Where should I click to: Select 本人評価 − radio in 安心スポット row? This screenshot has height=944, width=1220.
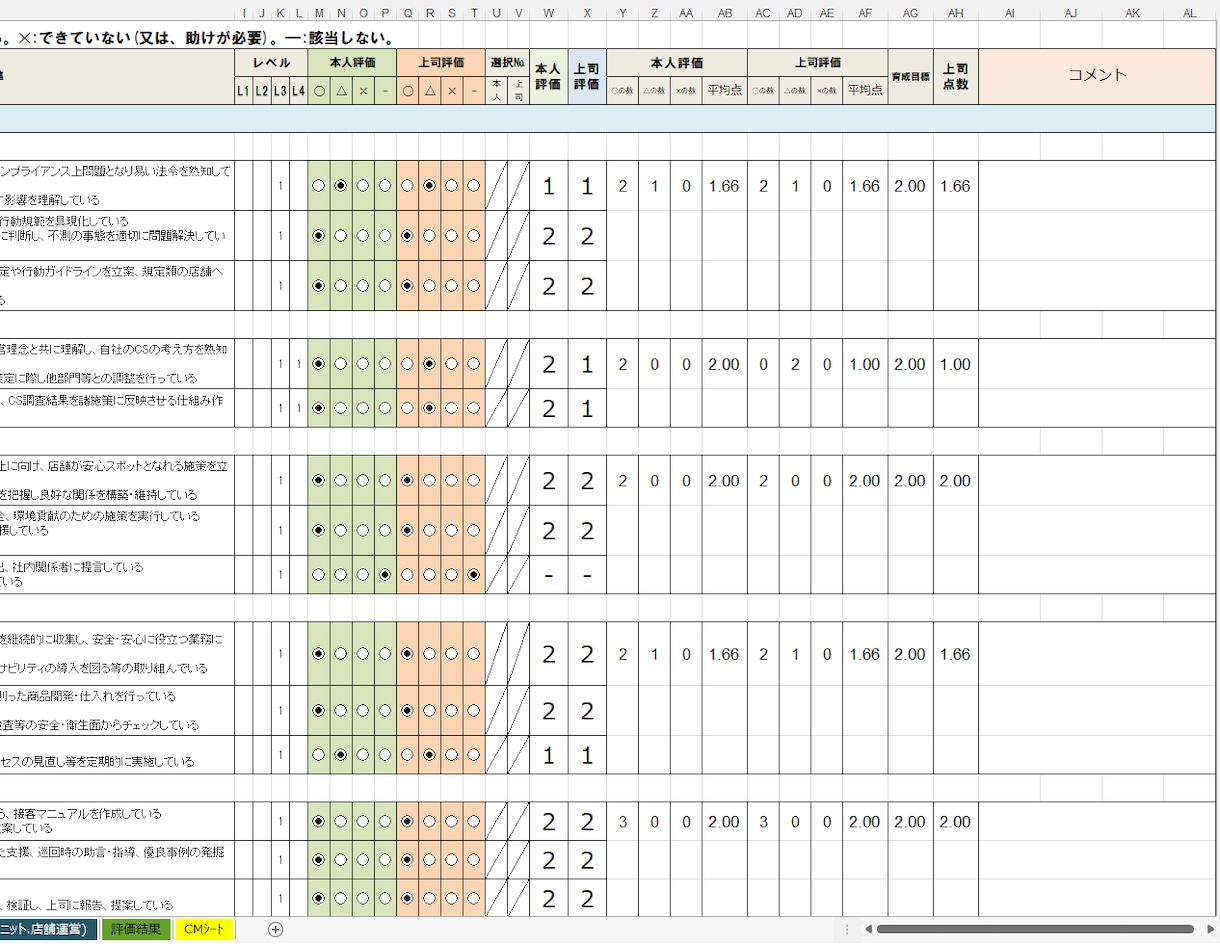385,481
